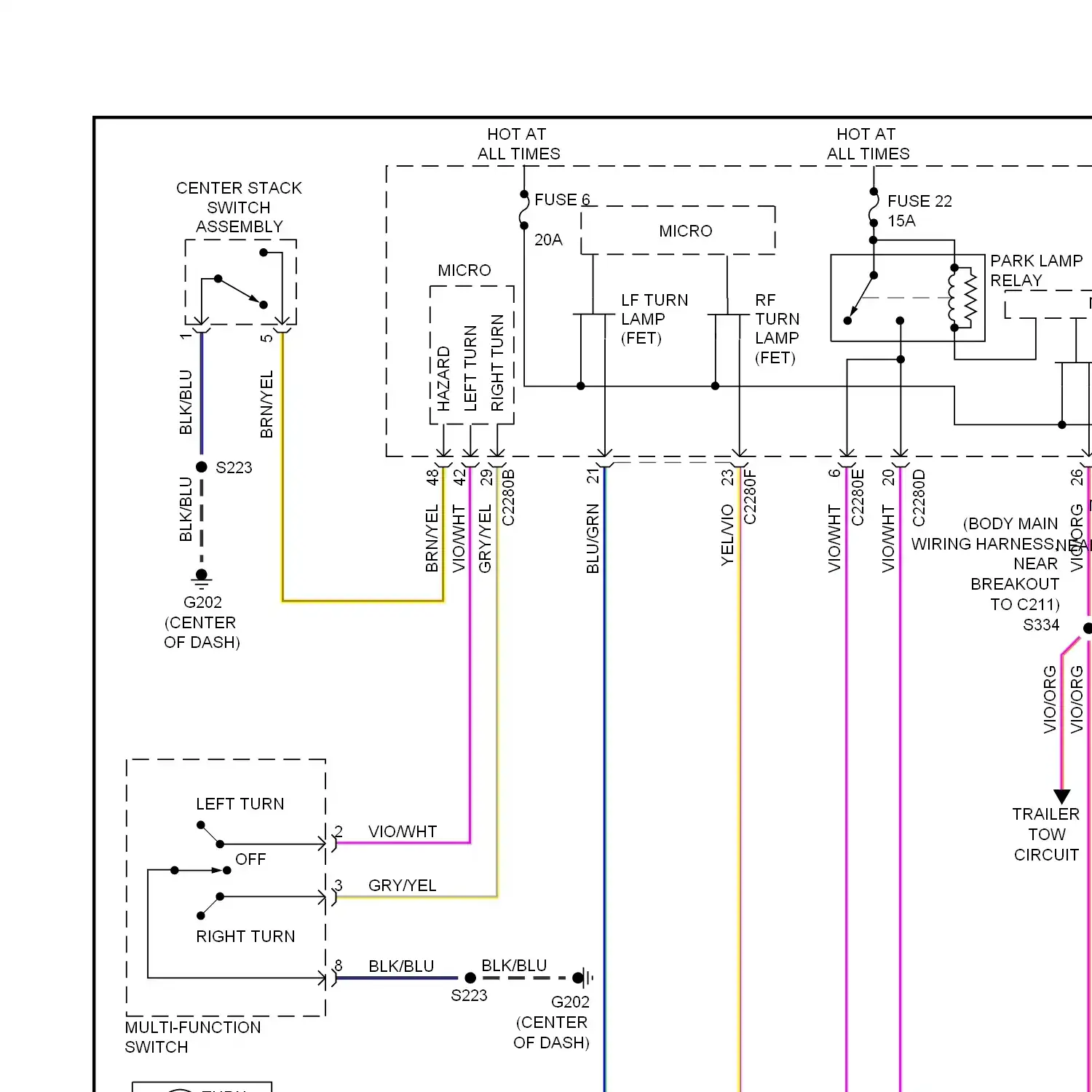This screenshot has width=1092, height=1092.
Task: Click the C2280D connector label
Action: 919,498
